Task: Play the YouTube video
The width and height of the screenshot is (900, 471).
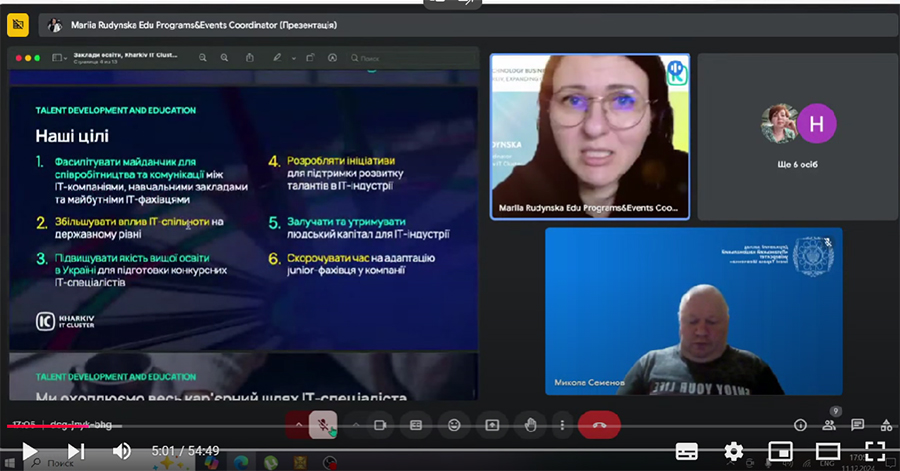Action: coord(29,451)
